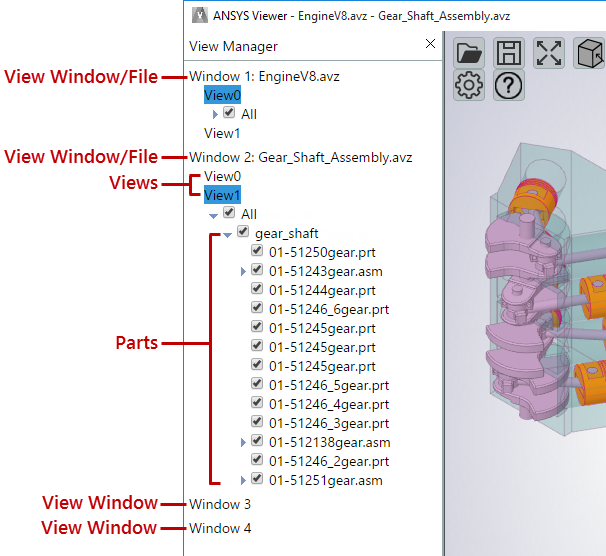Viewport: 606px width, 556px height.
Task: Toggle checkbox for 01-51251gear.asm
Action: 257,479
